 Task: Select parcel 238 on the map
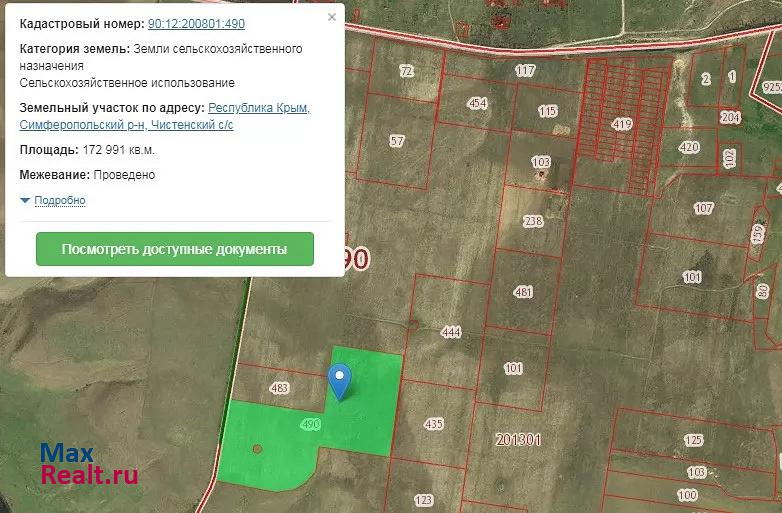pyautogui.click(x=533, y=221)
